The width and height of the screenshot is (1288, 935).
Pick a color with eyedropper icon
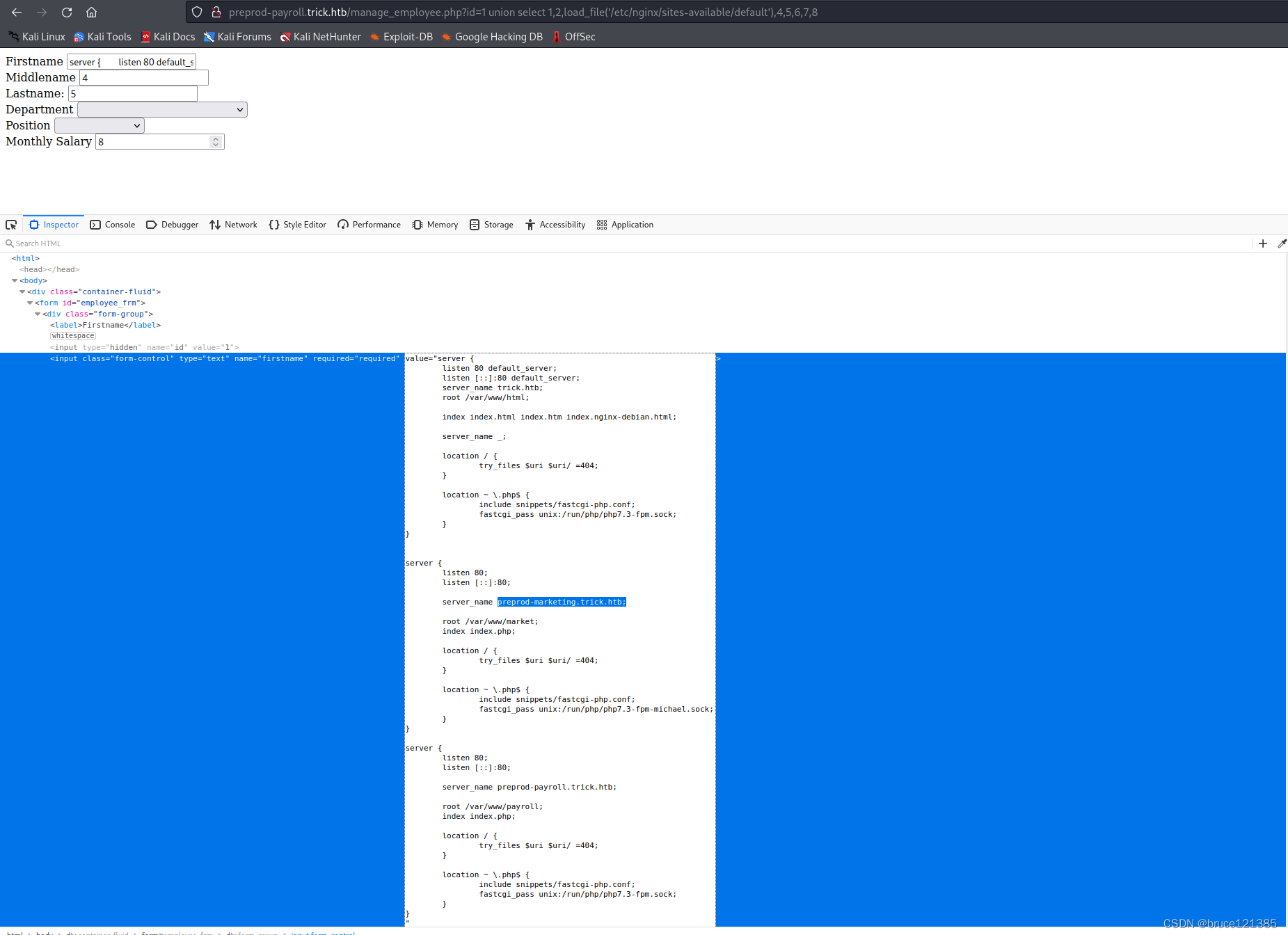(1282, 243)
